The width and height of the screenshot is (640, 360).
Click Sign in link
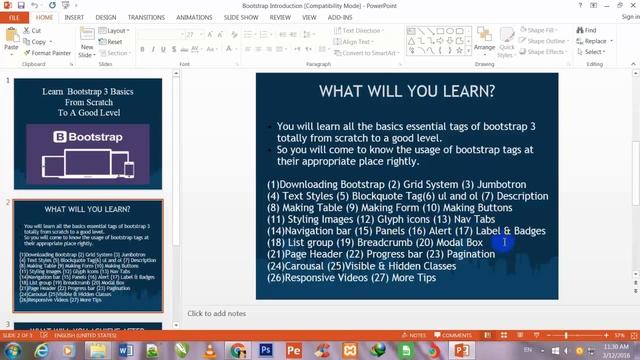point(630,17)
